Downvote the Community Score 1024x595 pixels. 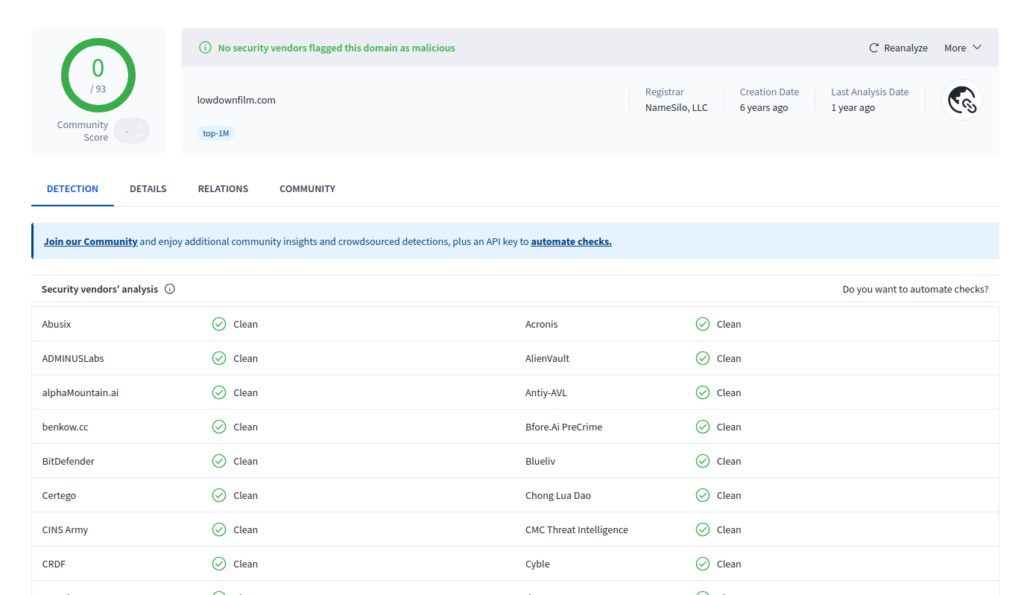[x=140, y=136]
